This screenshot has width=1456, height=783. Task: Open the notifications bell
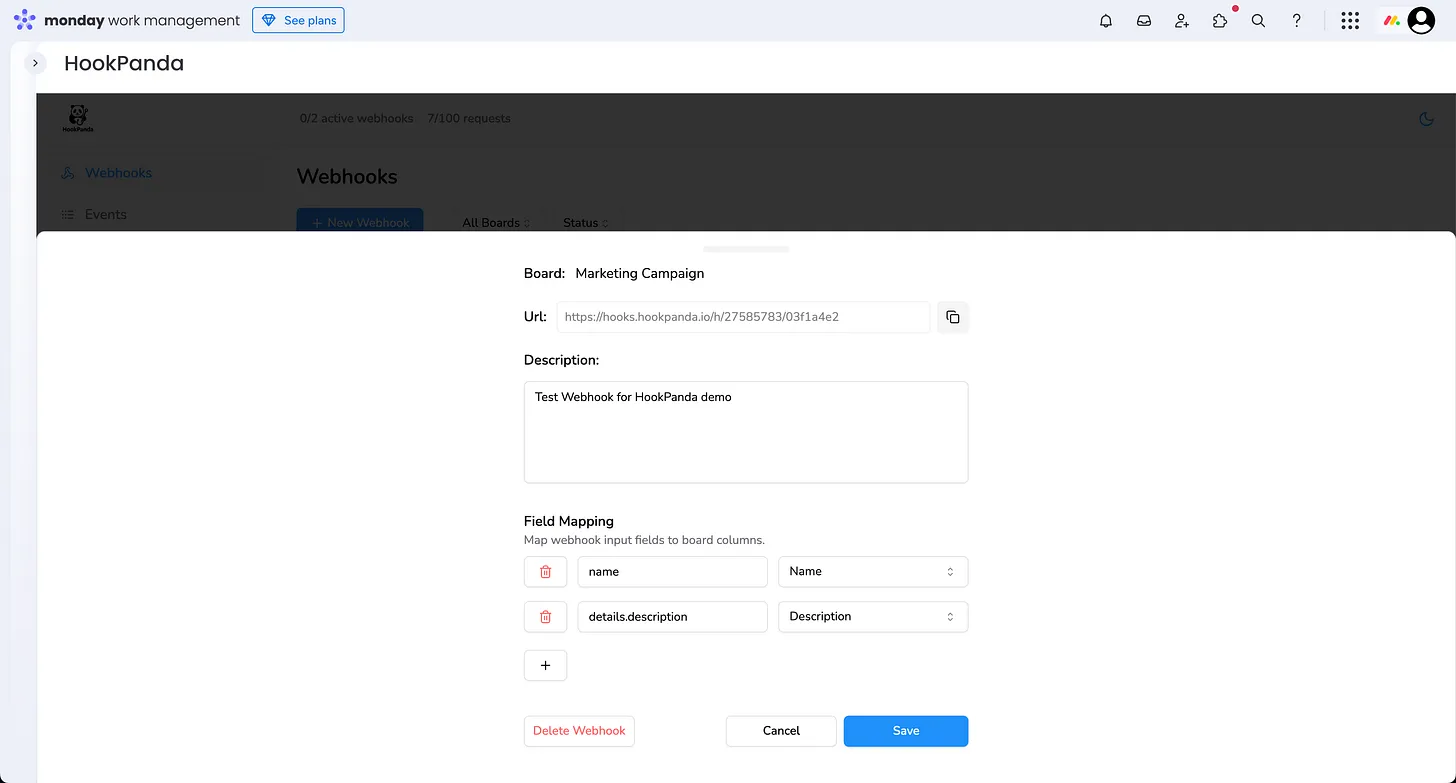[x=1106, y=21]
